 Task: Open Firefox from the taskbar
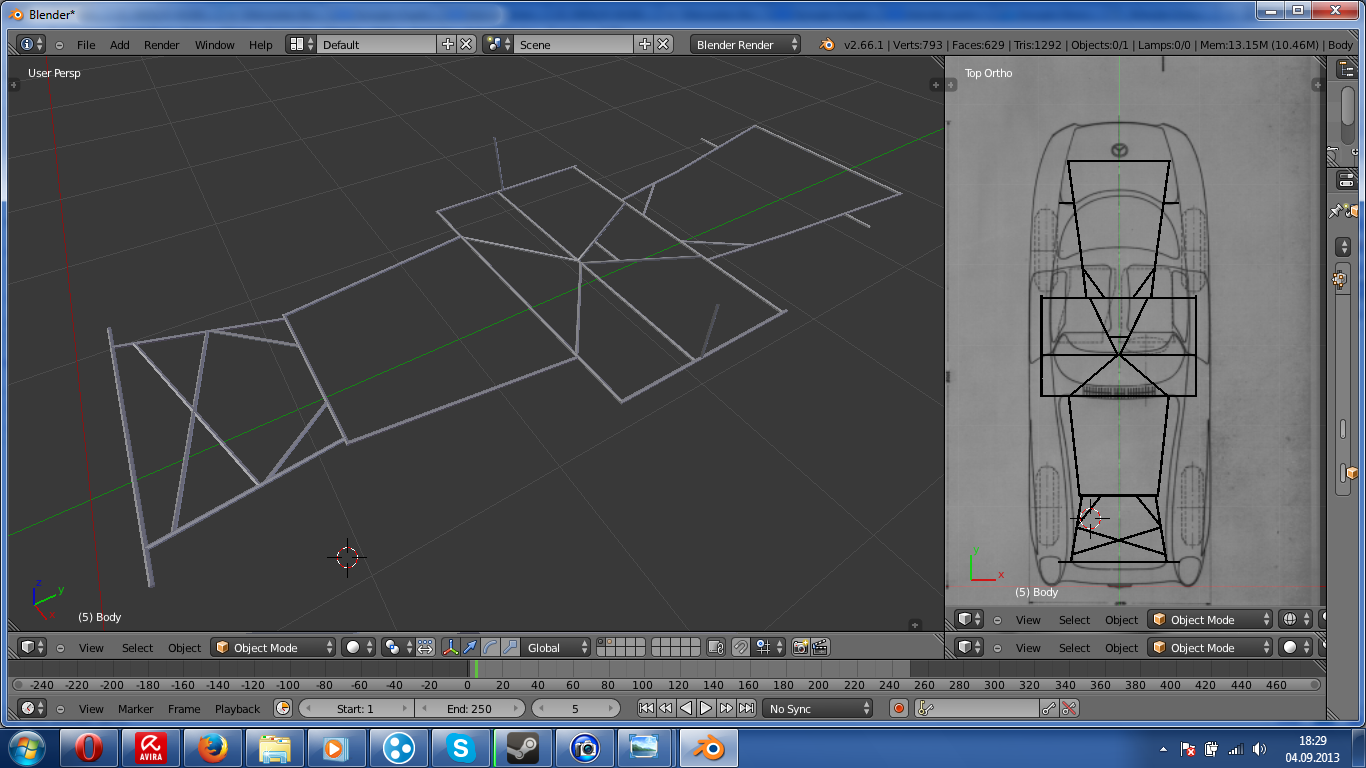(x=212, y=748)
